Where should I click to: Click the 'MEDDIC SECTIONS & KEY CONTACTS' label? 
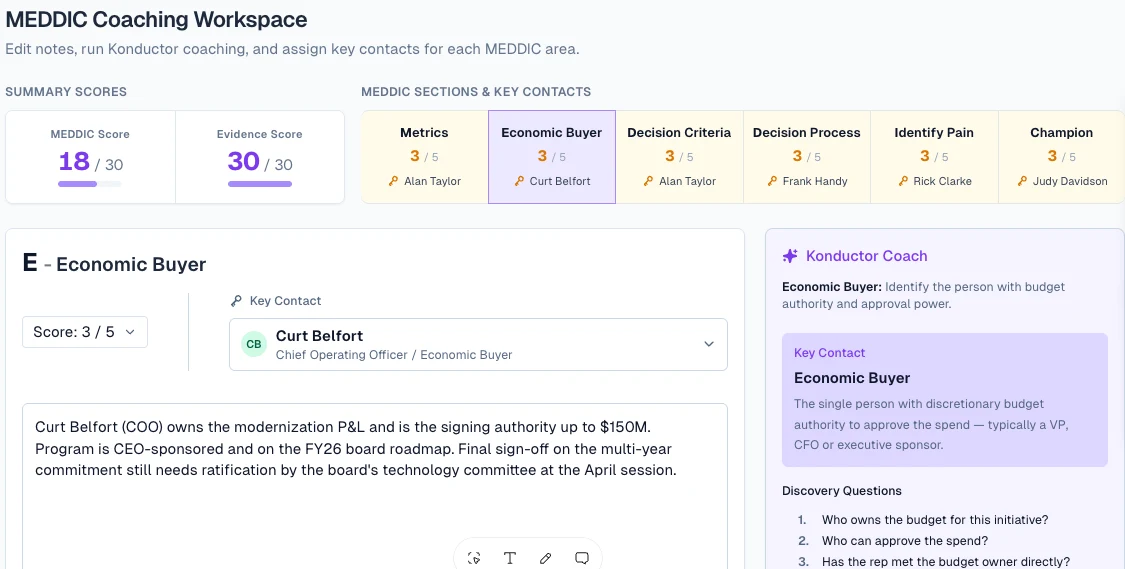tap(476, 92)
